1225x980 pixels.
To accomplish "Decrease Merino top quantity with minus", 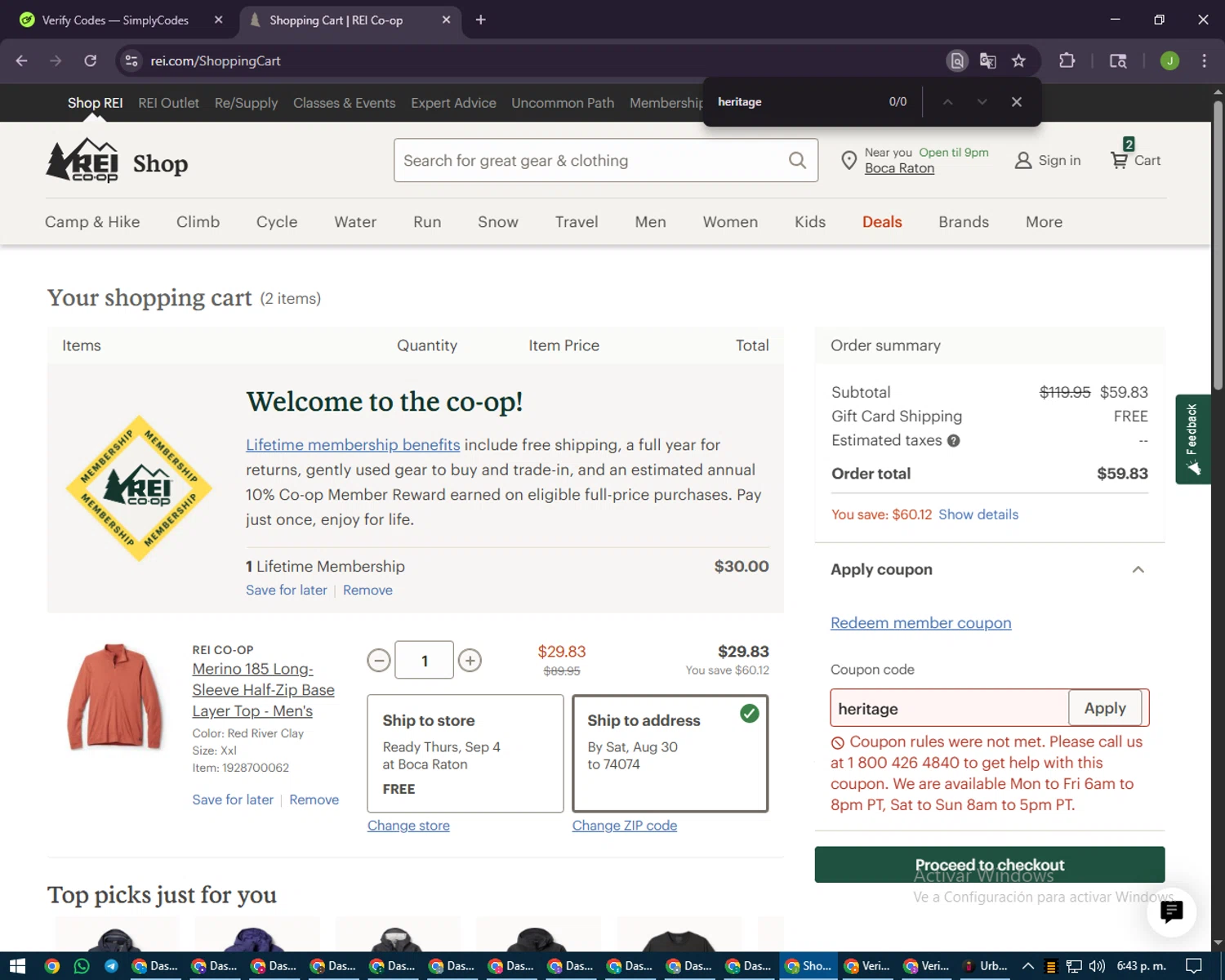I will 379,660.
